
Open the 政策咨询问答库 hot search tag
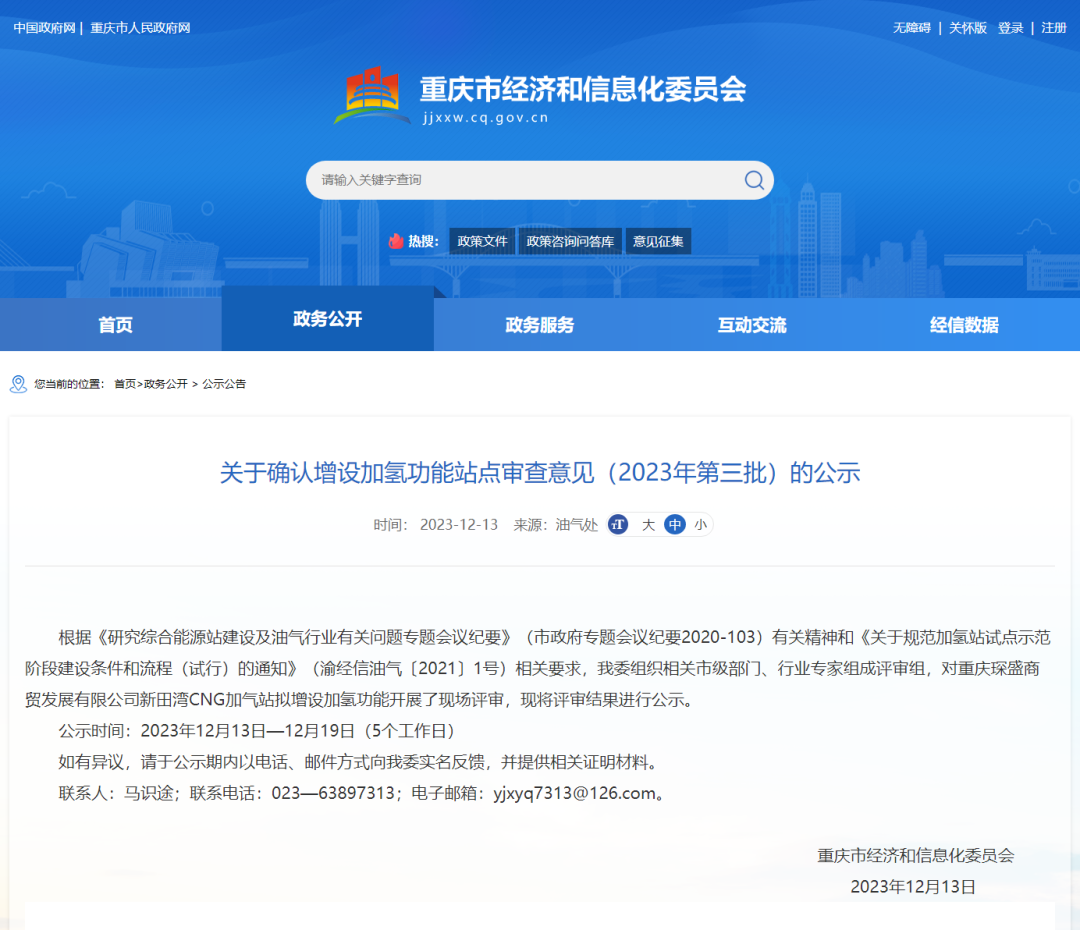click(570, 241)
